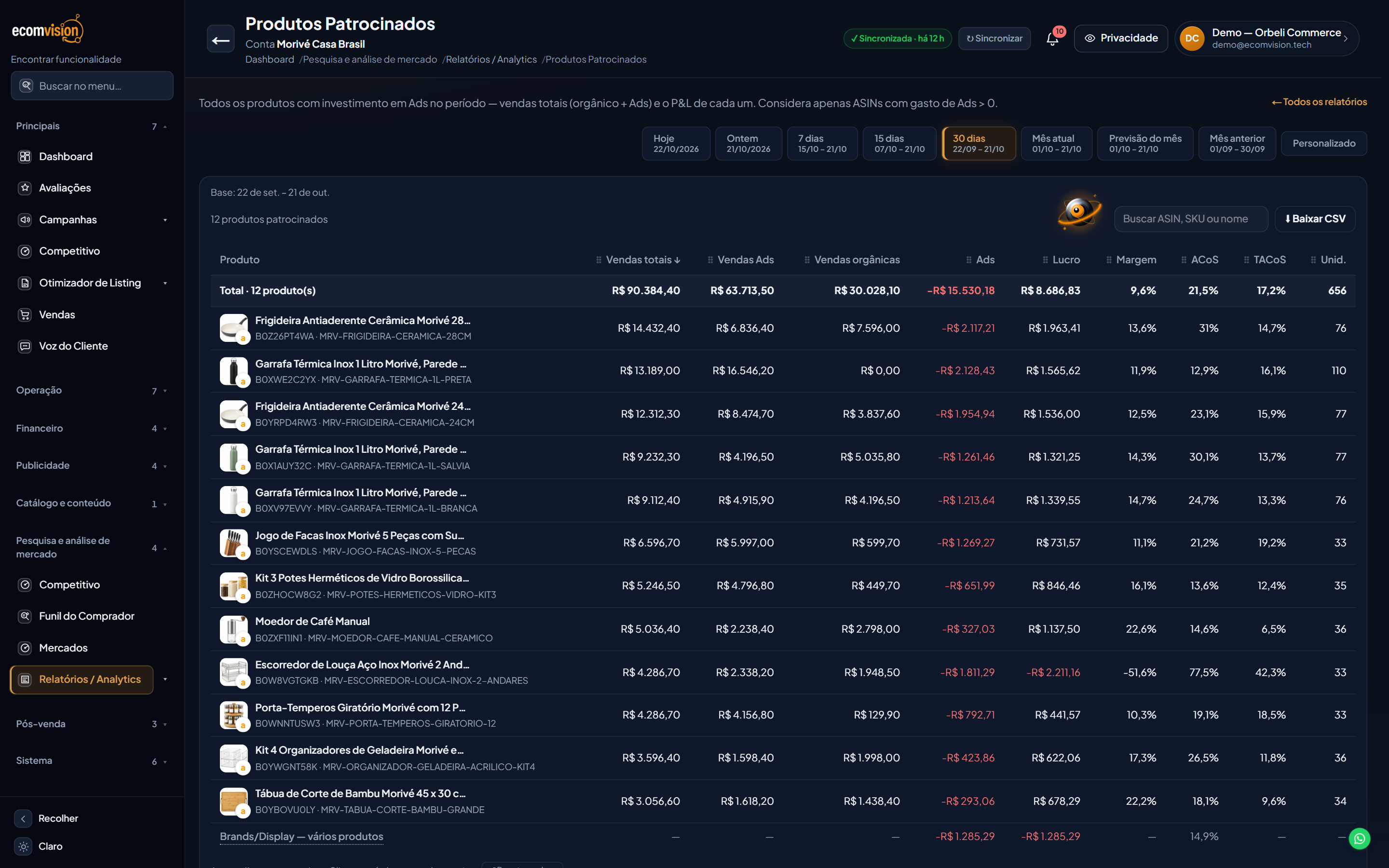Click the Sincronizar button
The width and height of the screenshot is (1389, 868).
click(994, 39)
